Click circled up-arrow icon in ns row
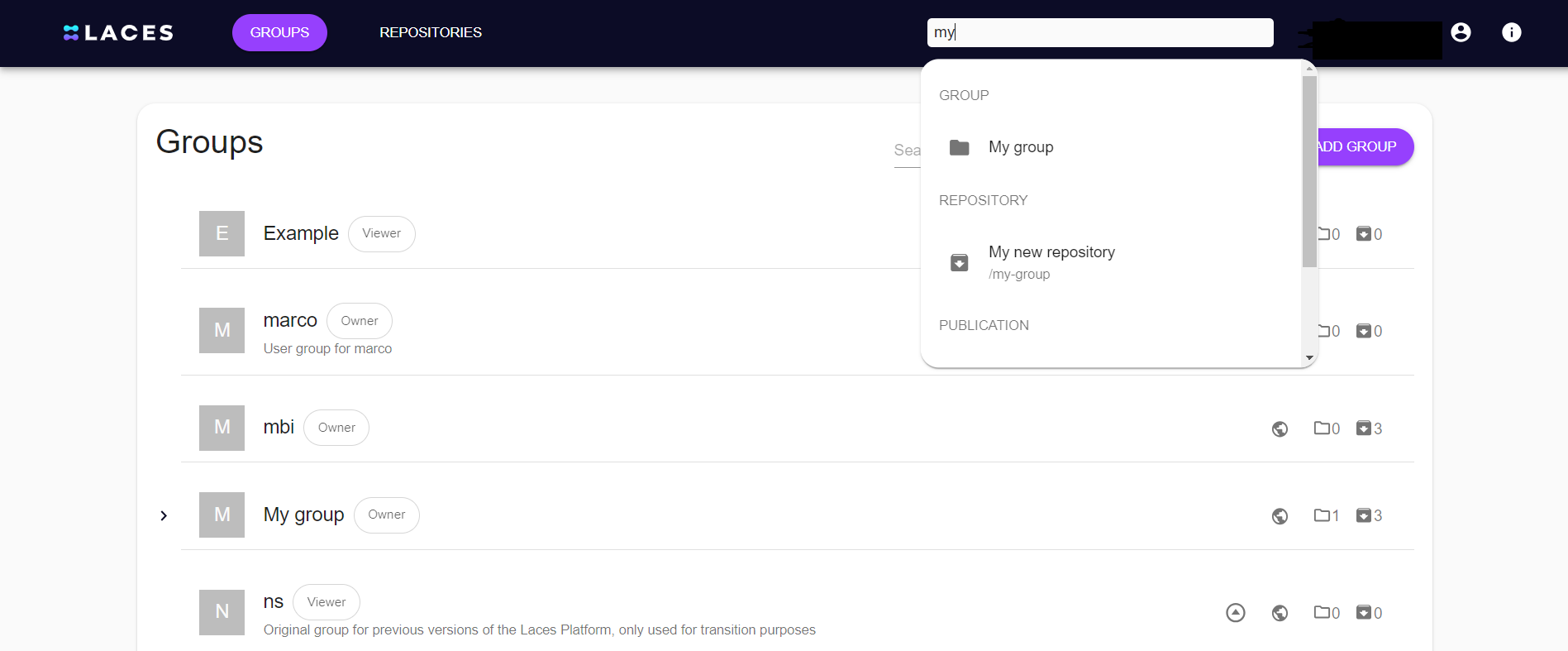The height and width of the screenshot is (651, 1568). [1235, 612]
